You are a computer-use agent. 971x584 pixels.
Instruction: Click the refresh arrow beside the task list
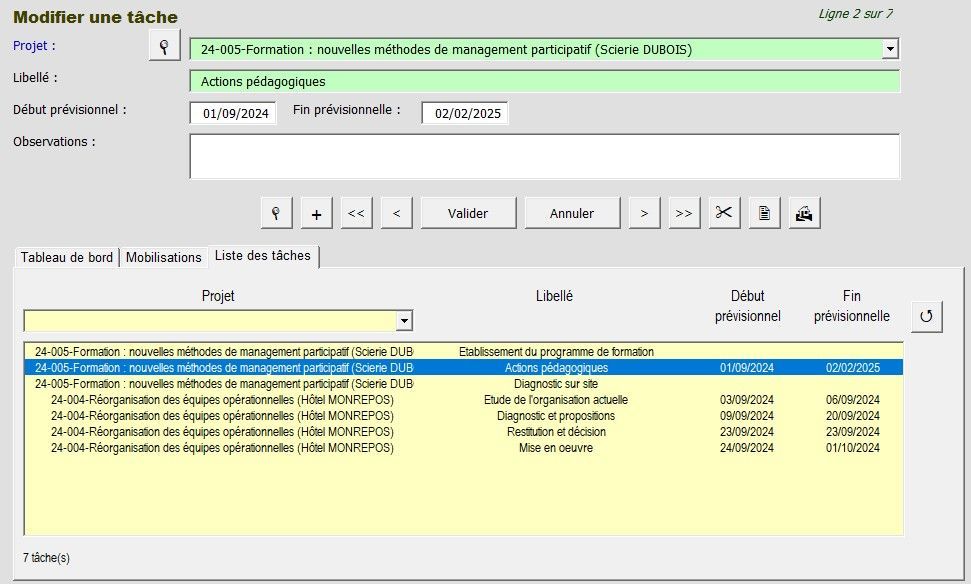pyautogui.click(x=926, y=317)
